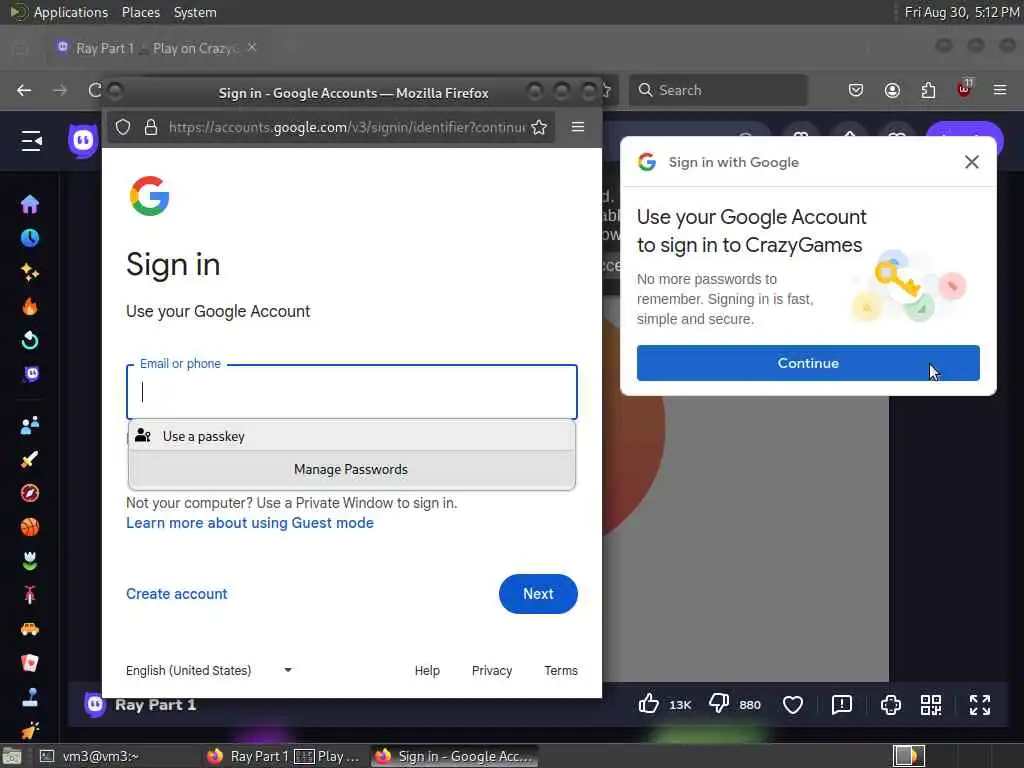
Task: Click the Create account link
Action: coord(176,594)
